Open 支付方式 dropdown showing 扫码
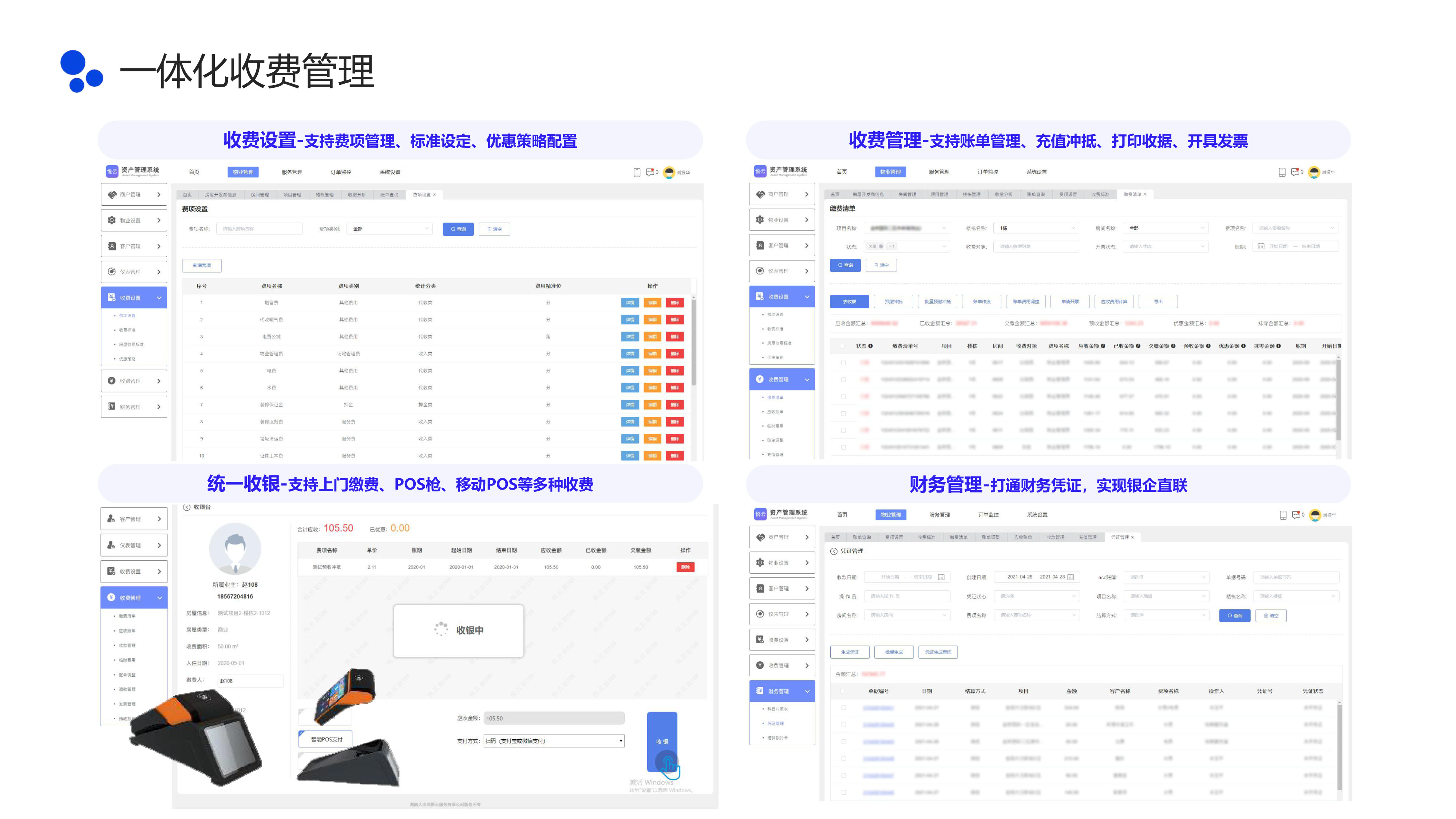Screen dimensions: 1456x819 (554, 741)
